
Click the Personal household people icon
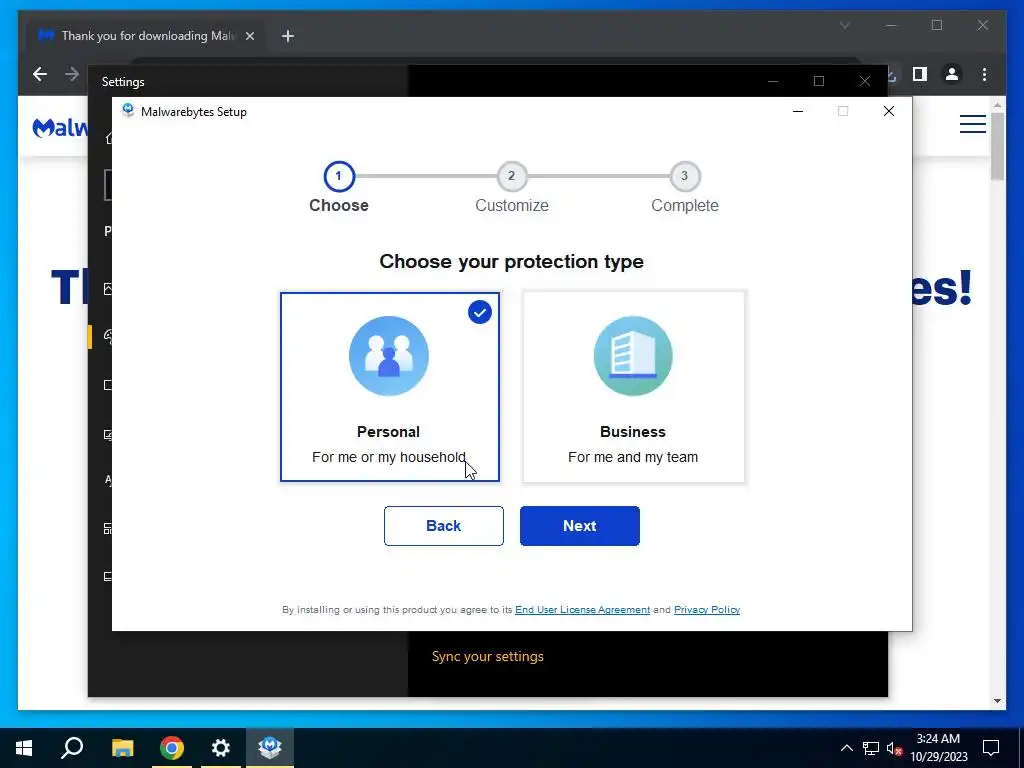(389, 356)
